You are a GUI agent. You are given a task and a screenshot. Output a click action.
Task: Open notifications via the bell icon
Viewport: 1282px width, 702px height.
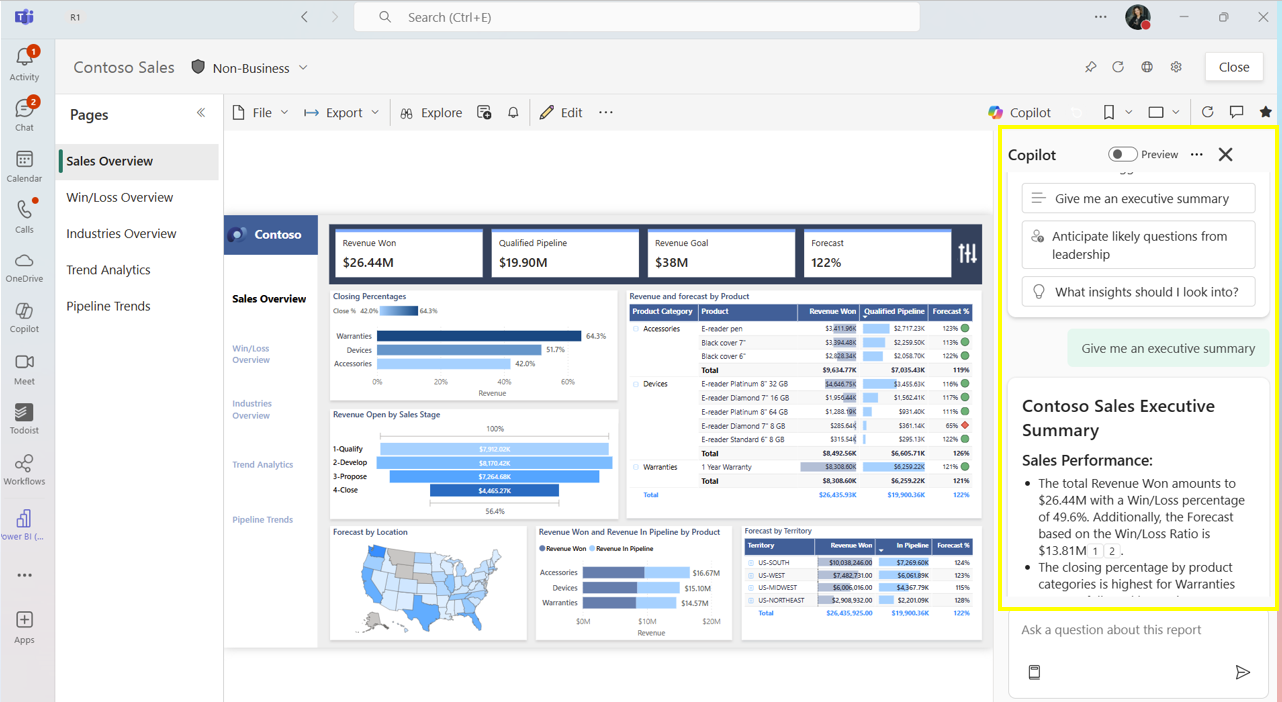pos(512,112)
